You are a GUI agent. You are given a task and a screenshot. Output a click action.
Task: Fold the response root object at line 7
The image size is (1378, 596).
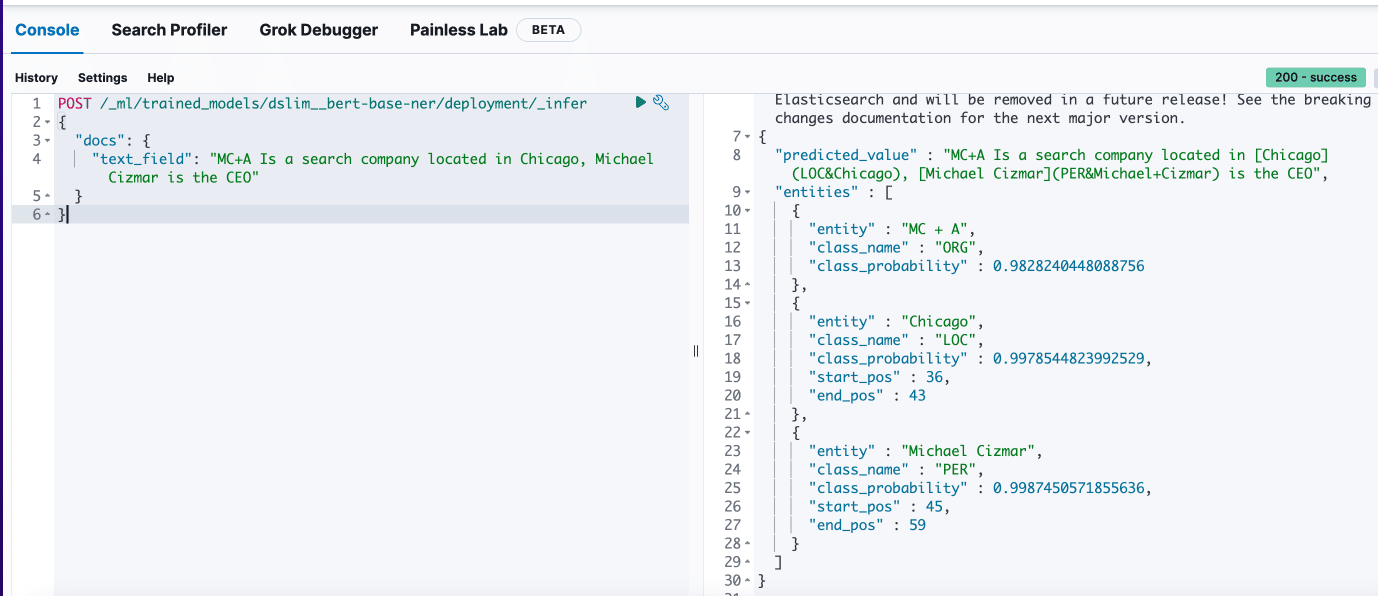pyautogui.click(x=748, y=136)
